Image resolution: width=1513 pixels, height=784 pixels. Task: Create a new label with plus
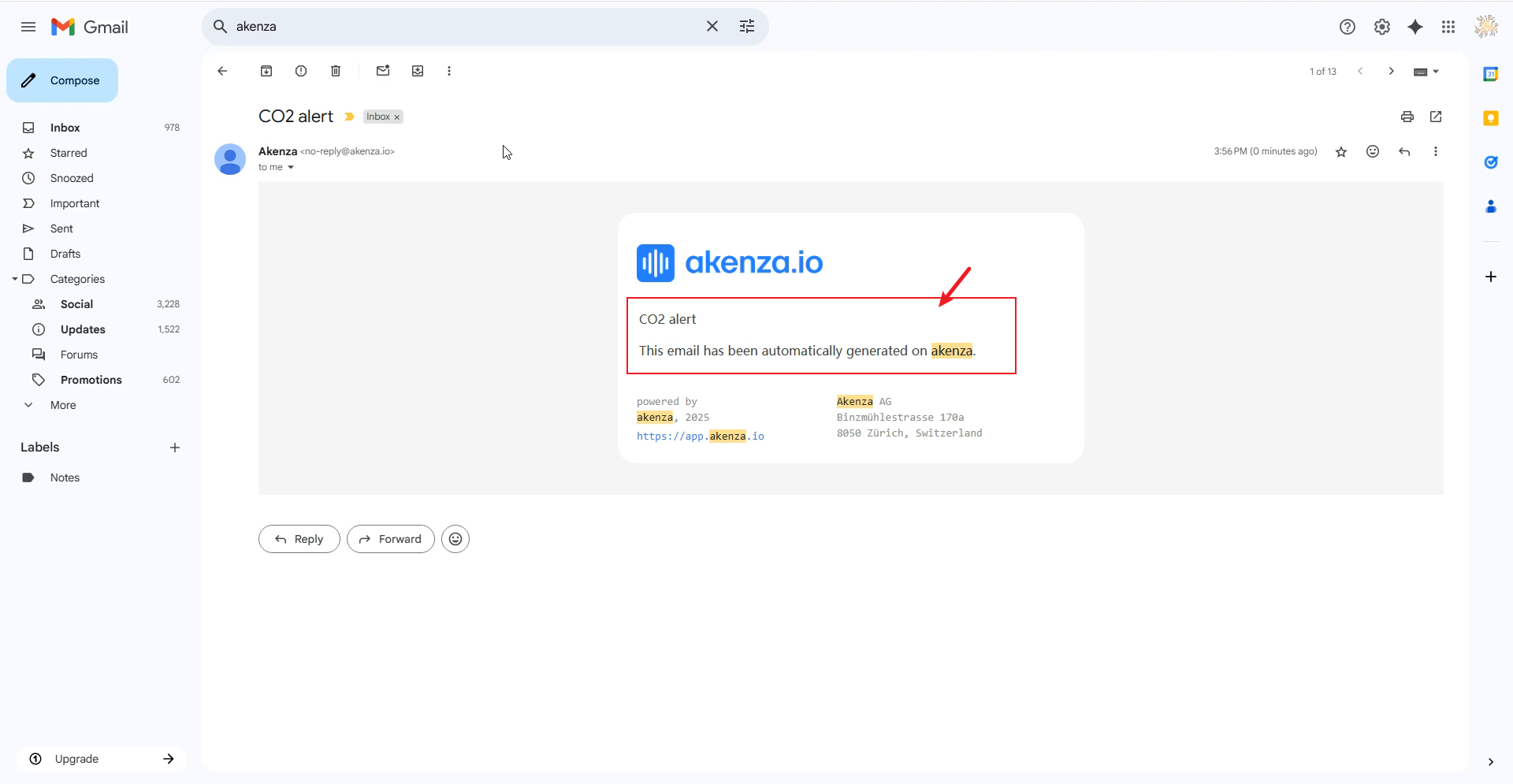tap(175, 448)
